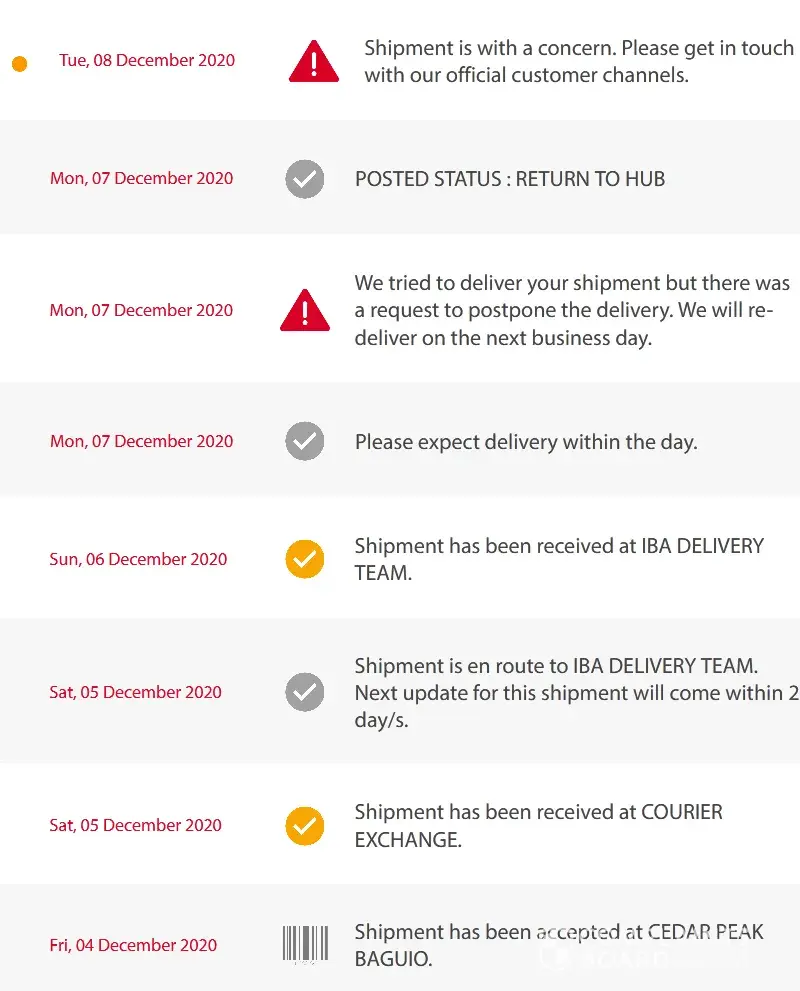Viewport: 800px width, 991px height.
Task: Click the Fri, 04 December 2020 date
Action: coord(133,945)
